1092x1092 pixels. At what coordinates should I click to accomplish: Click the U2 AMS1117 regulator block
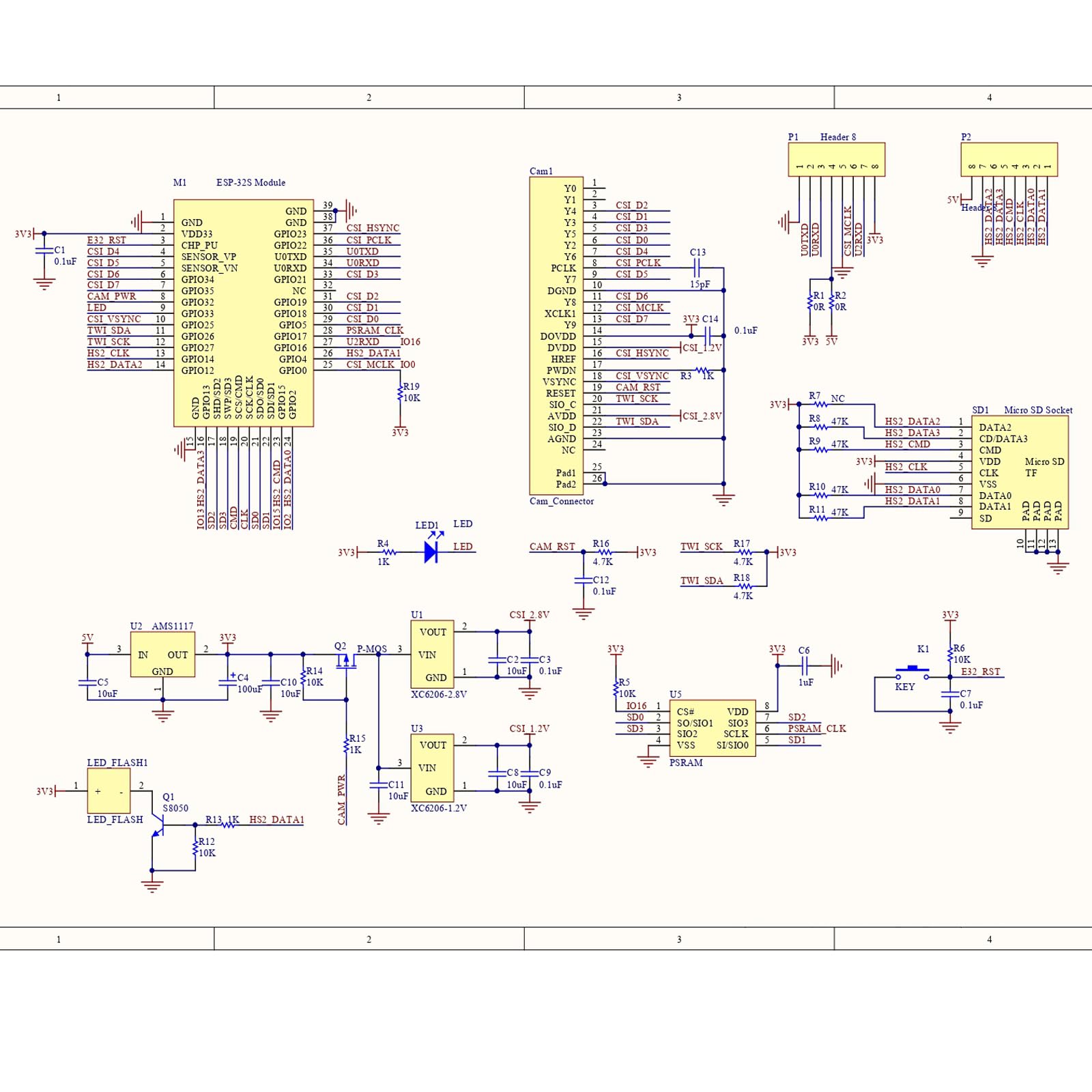click(x=162, y=655)
